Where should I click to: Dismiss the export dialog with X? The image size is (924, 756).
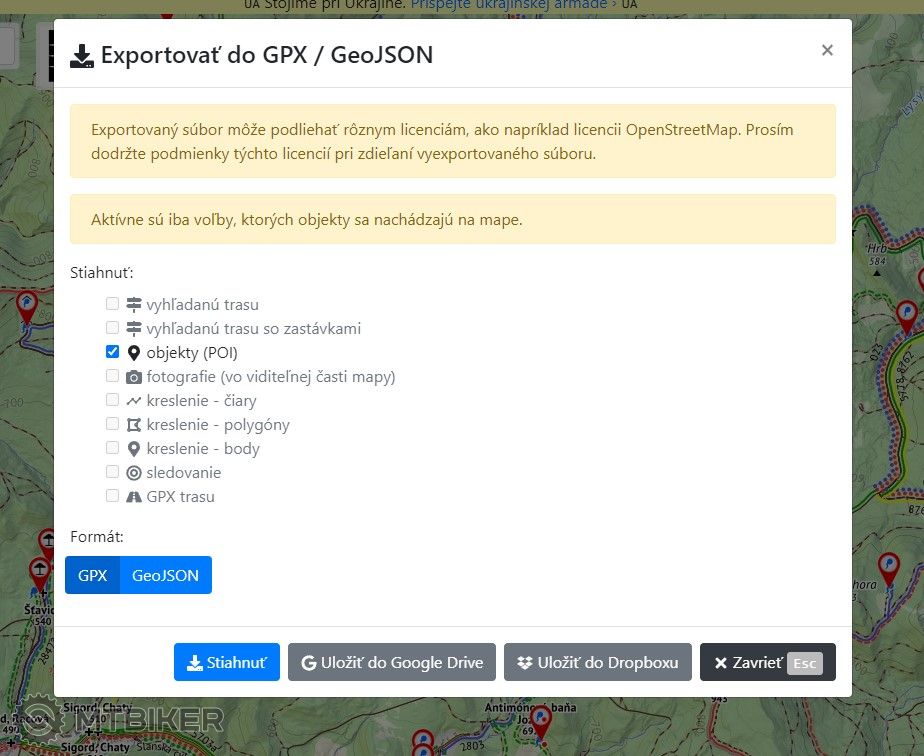[827, 50]
